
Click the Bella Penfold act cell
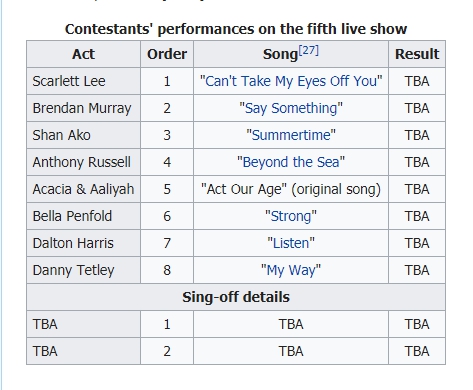point(84,216)
